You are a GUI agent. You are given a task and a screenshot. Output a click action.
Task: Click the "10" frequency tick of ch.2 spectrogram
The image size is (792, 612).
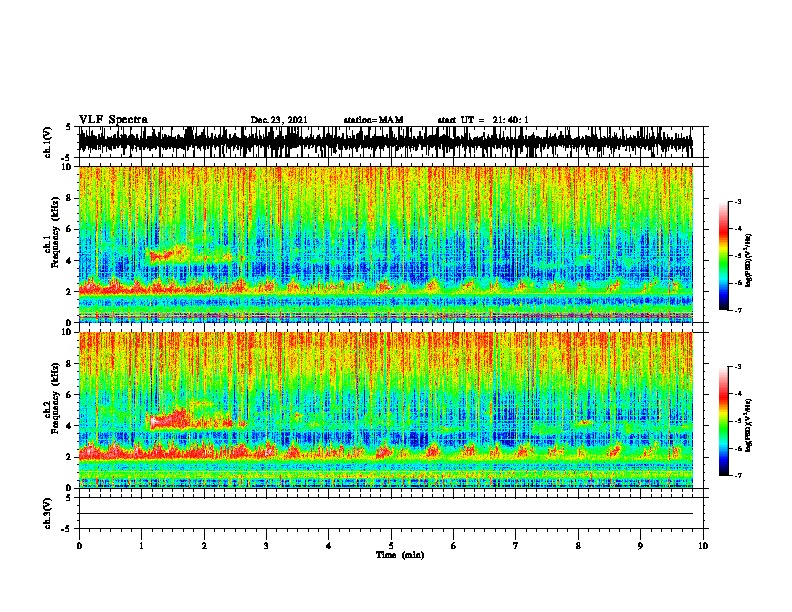pos(68,332)
